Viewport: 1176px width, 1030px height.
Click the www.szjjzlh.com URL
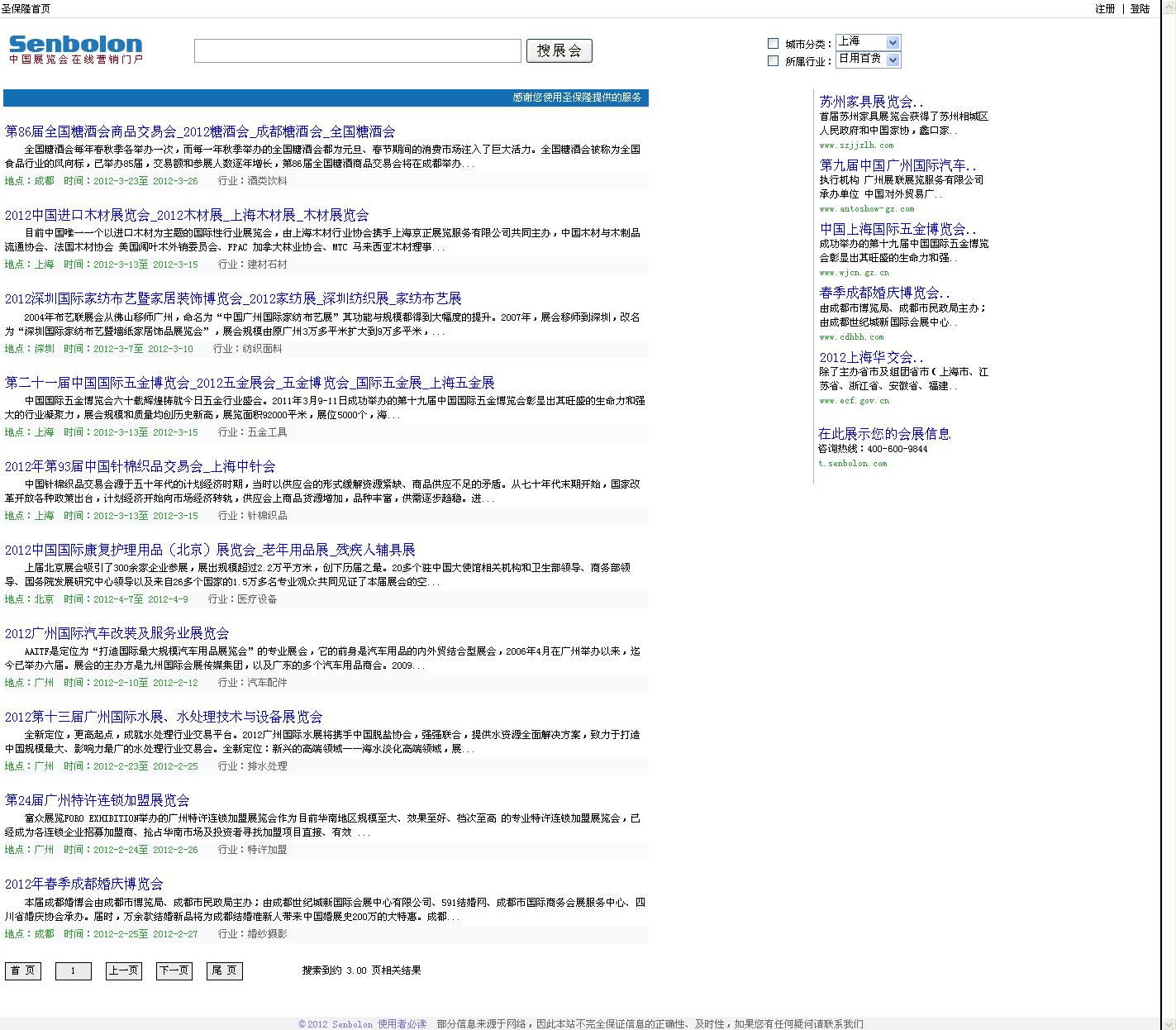pyautogui.click(x=856, y=145)
